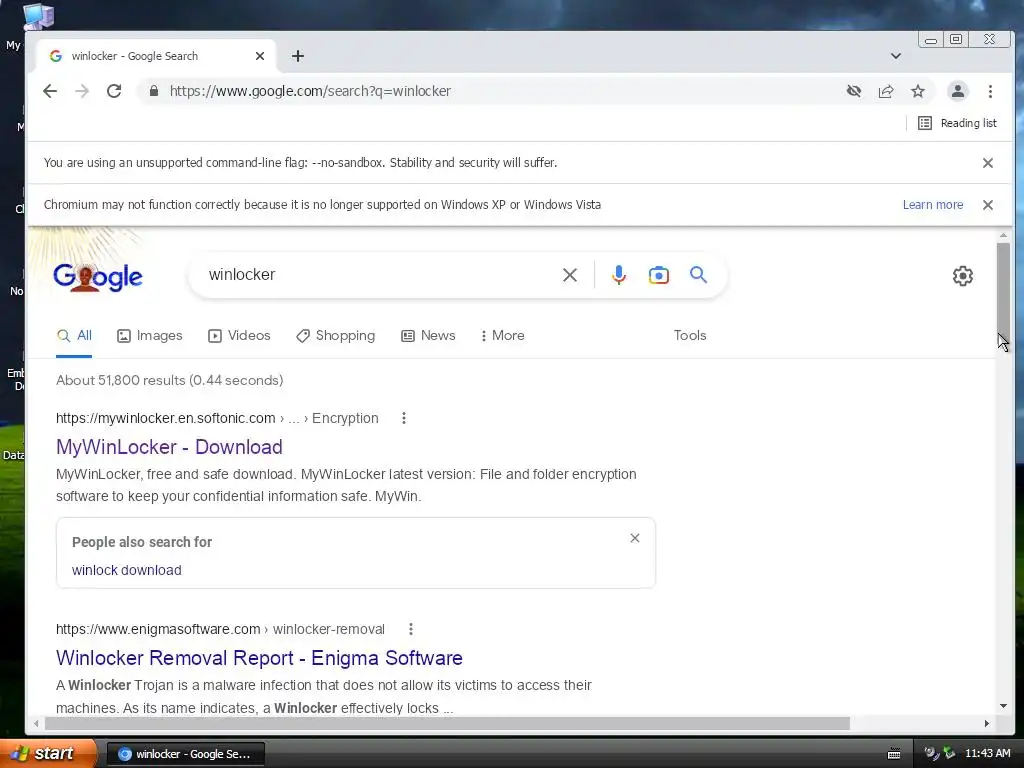Screen dimensions: 1024x768
Task: Open the Windows Start menu
Action: 48,754
